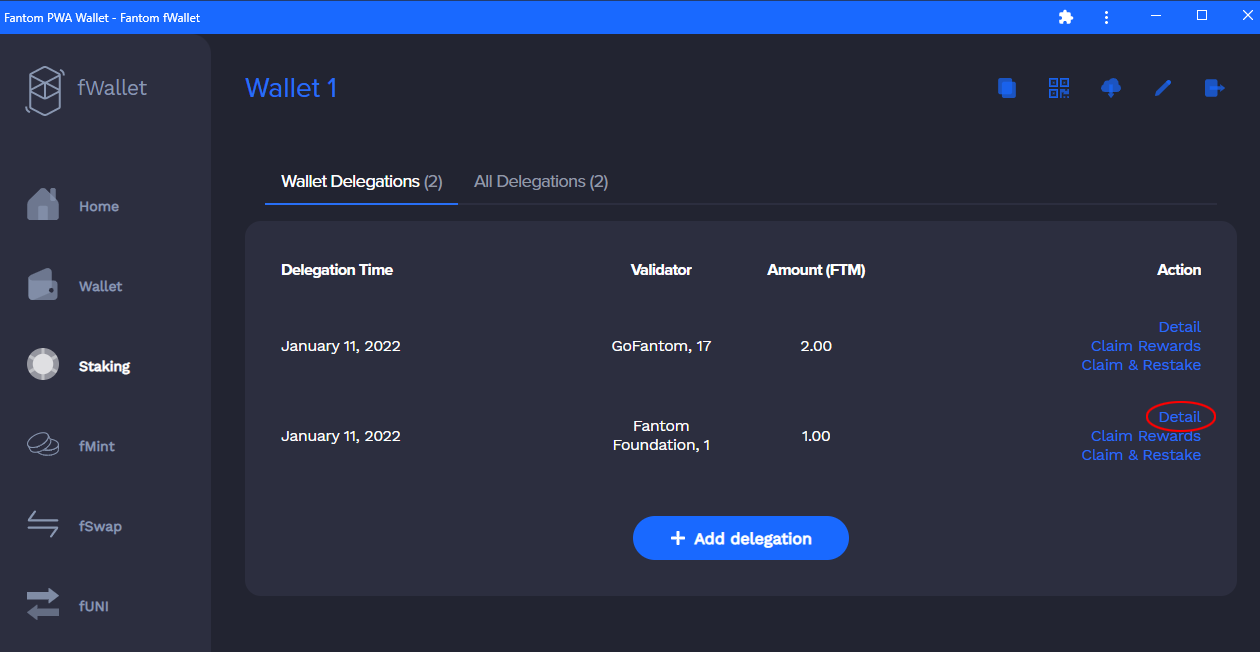Image resolution: width=1260 pixels, height=652 pixels.
Task: Claim & Restake GoFantom delegation
Action: coord(1141,365)
